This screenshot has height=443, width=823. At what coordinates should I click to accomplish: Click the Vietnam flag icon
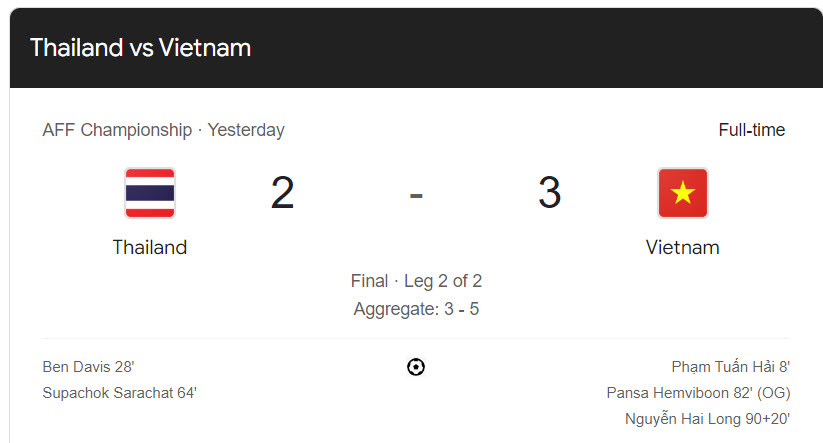[x=682, y=193]
